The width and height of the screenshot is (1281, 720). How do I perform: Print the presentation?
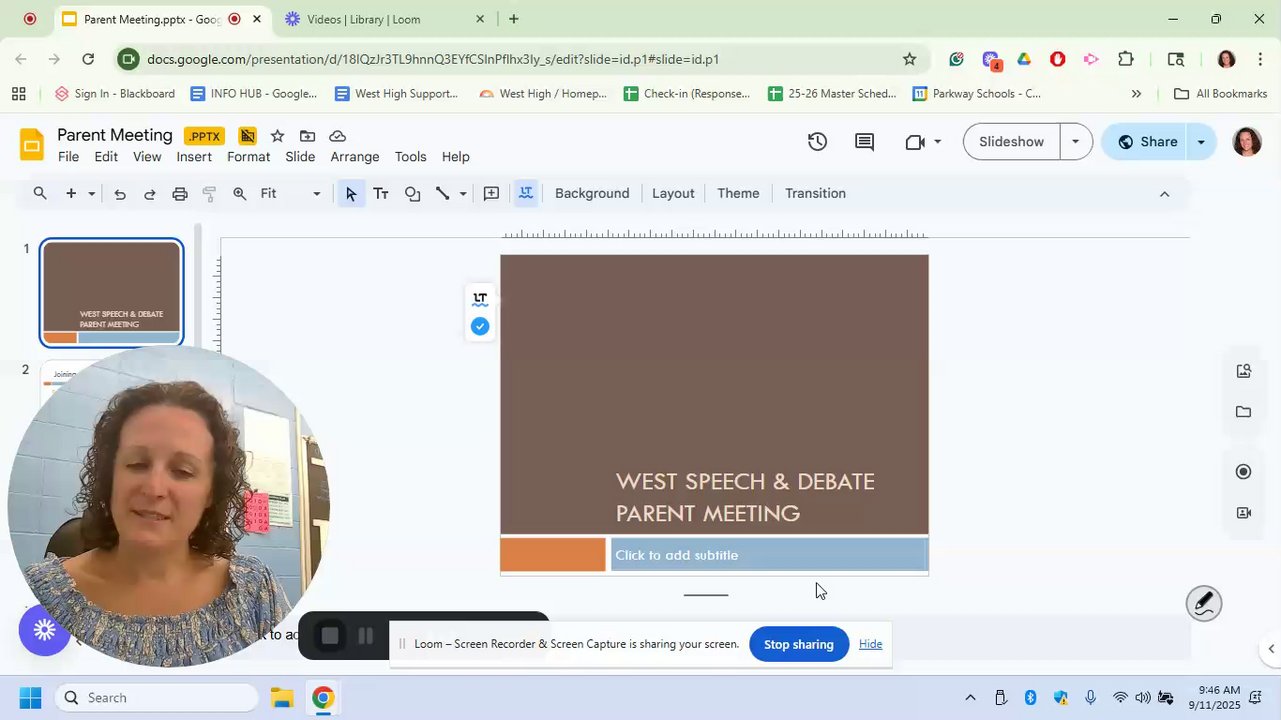click(x=180, y=194)
